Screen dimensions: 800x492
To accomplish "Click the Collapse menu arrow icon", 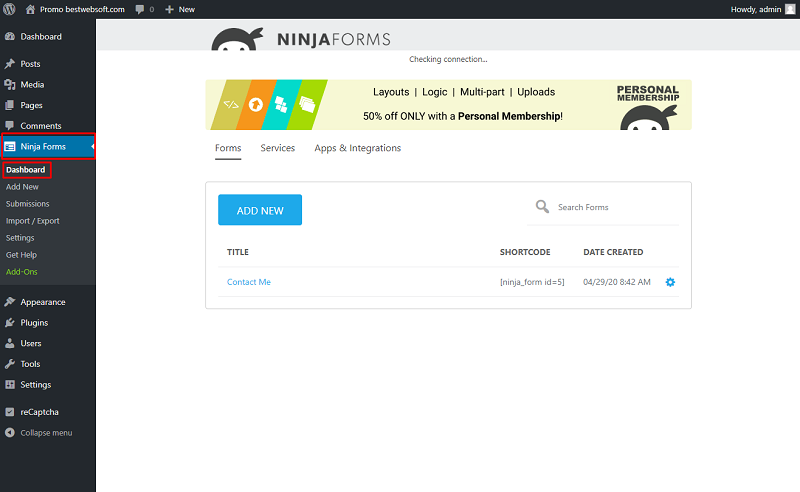I will [x=10, y=432].
